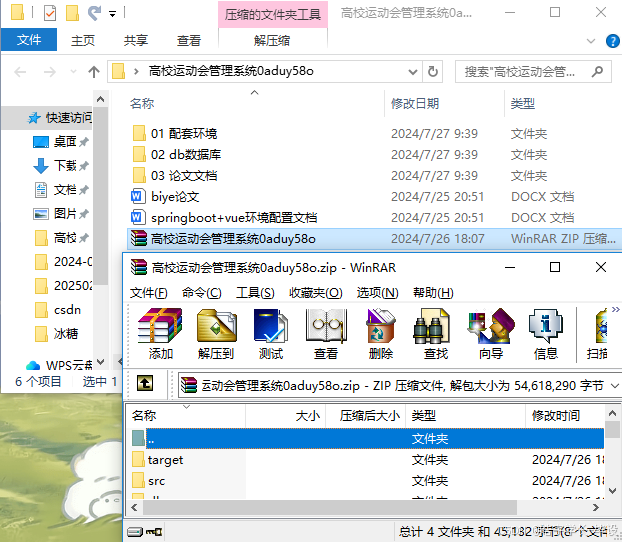Screen dimensions: 622x542
Task: Click the Explorer refresh button
Action: (x=432, y=72)
